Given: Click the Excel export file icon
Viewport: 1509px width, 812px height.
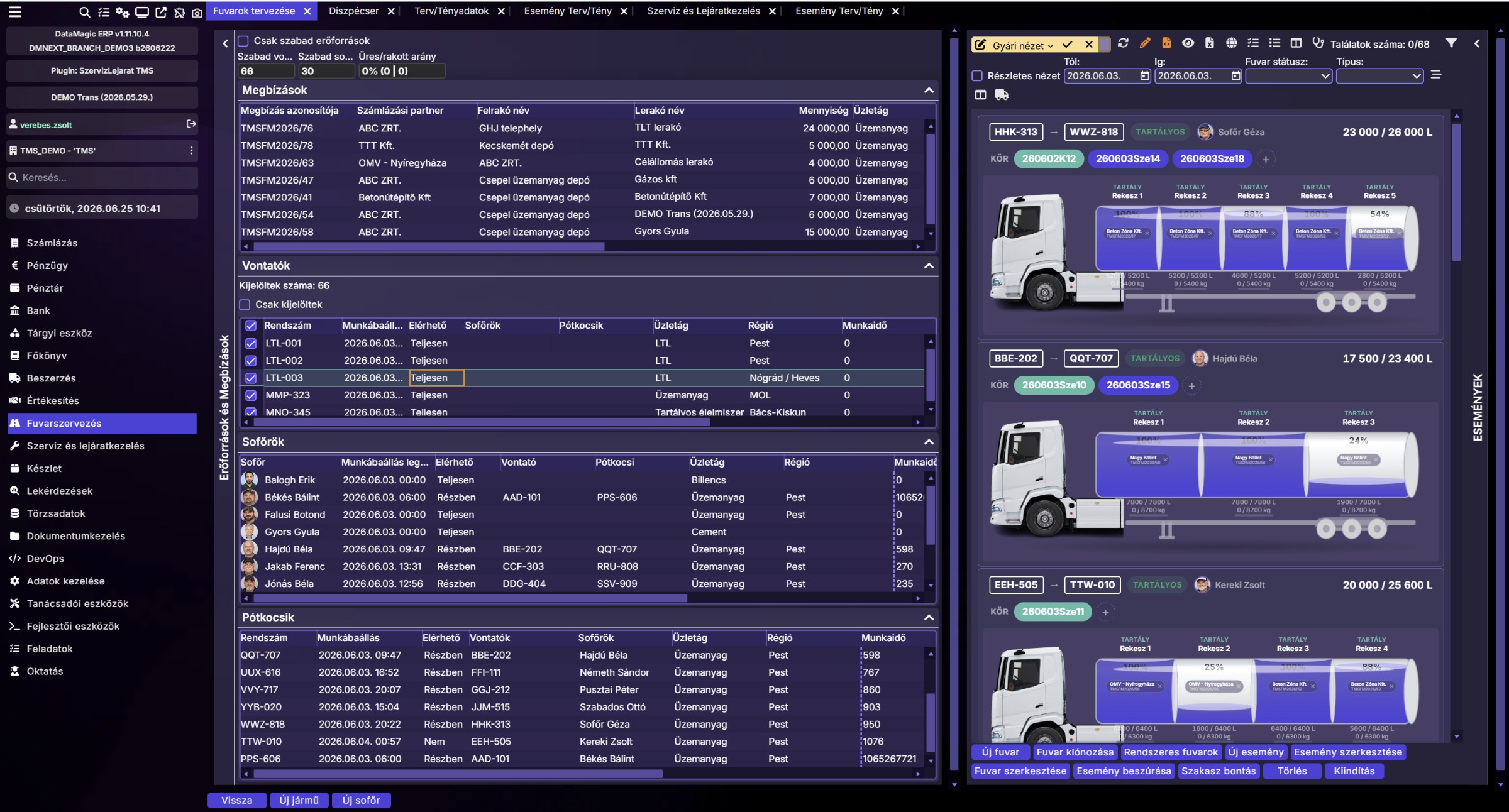Looking at the screenshot, I should point(1209,43).
